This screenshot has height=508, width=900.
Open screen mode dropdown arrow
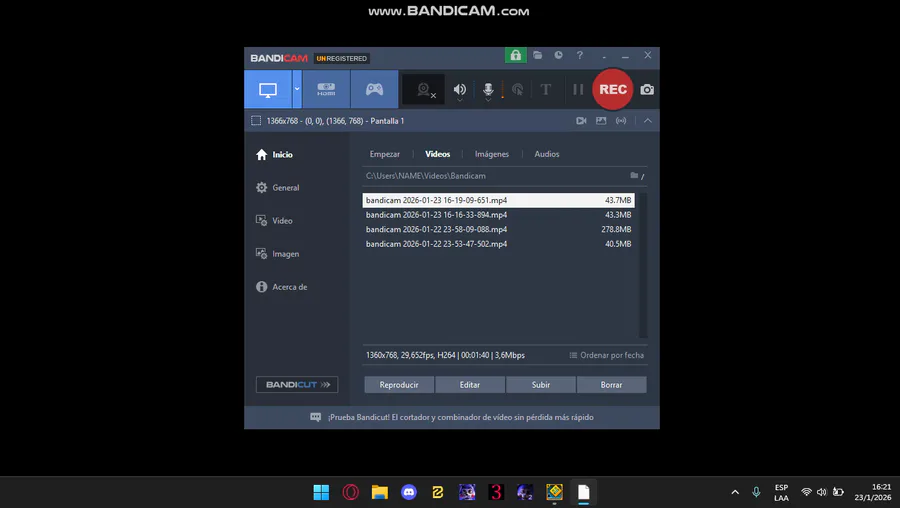pyautogui.click(x=297, y=90)
